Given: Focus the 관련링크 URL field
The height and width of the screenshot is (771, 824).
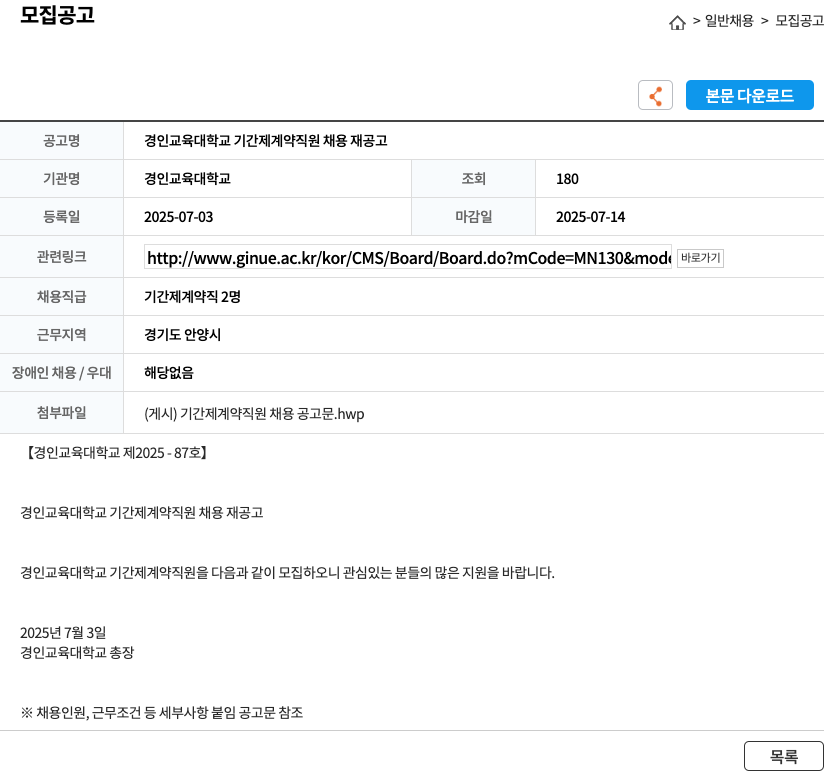Looking at the screenshot, I should pos(408,258).
